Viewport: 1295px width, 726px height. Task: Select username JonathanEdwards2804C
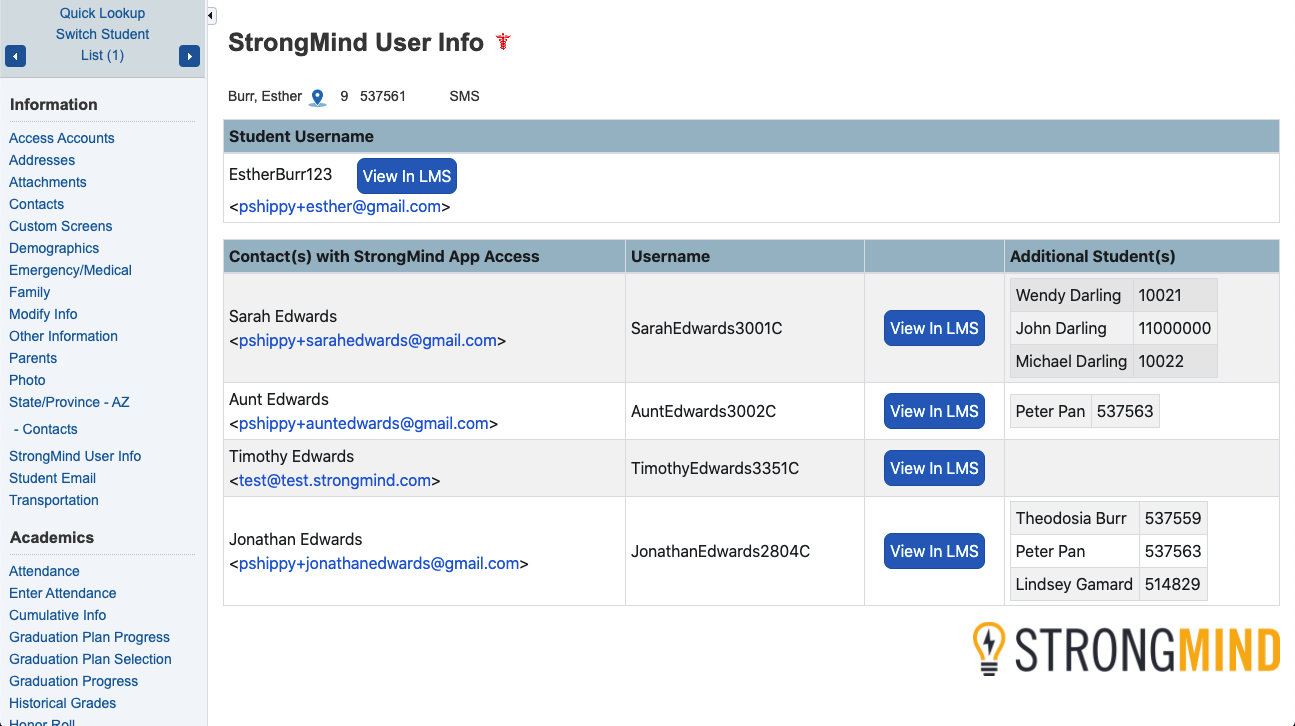coord(720,551)
